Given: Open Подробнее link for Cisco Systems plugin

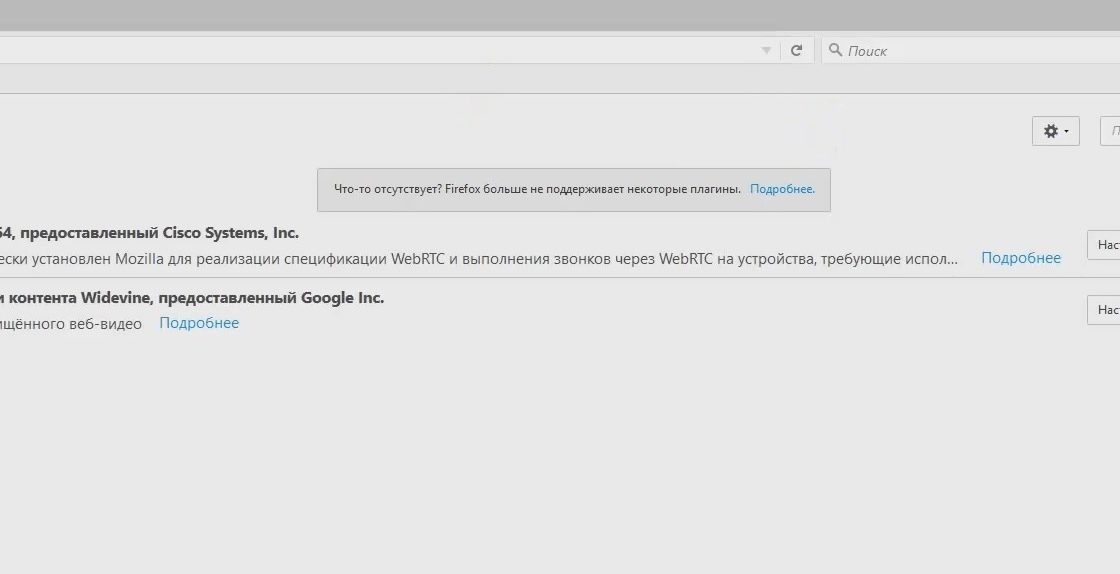Looking at the screenshot, I should coord(1021,258).
